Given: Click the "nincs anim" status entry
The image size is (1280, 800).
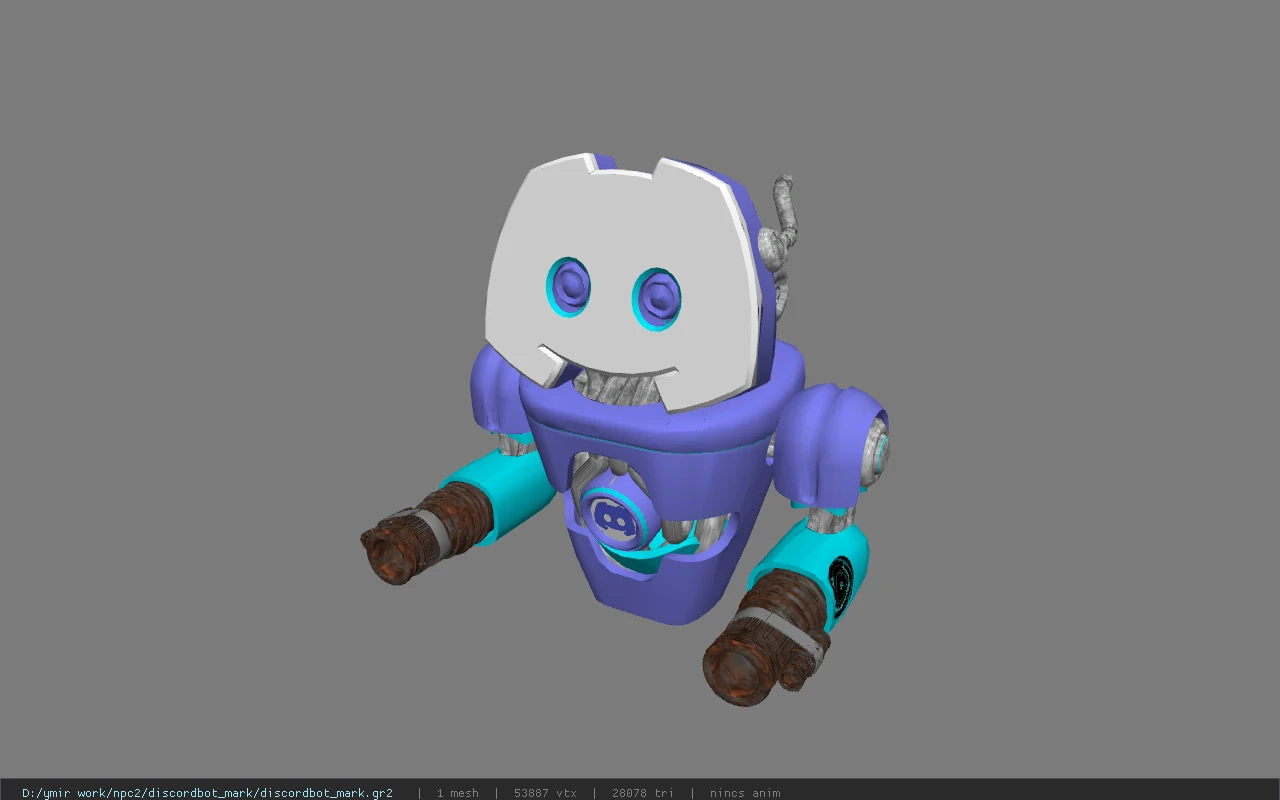Looking at the screenshot, I should [x=745, y=793].
